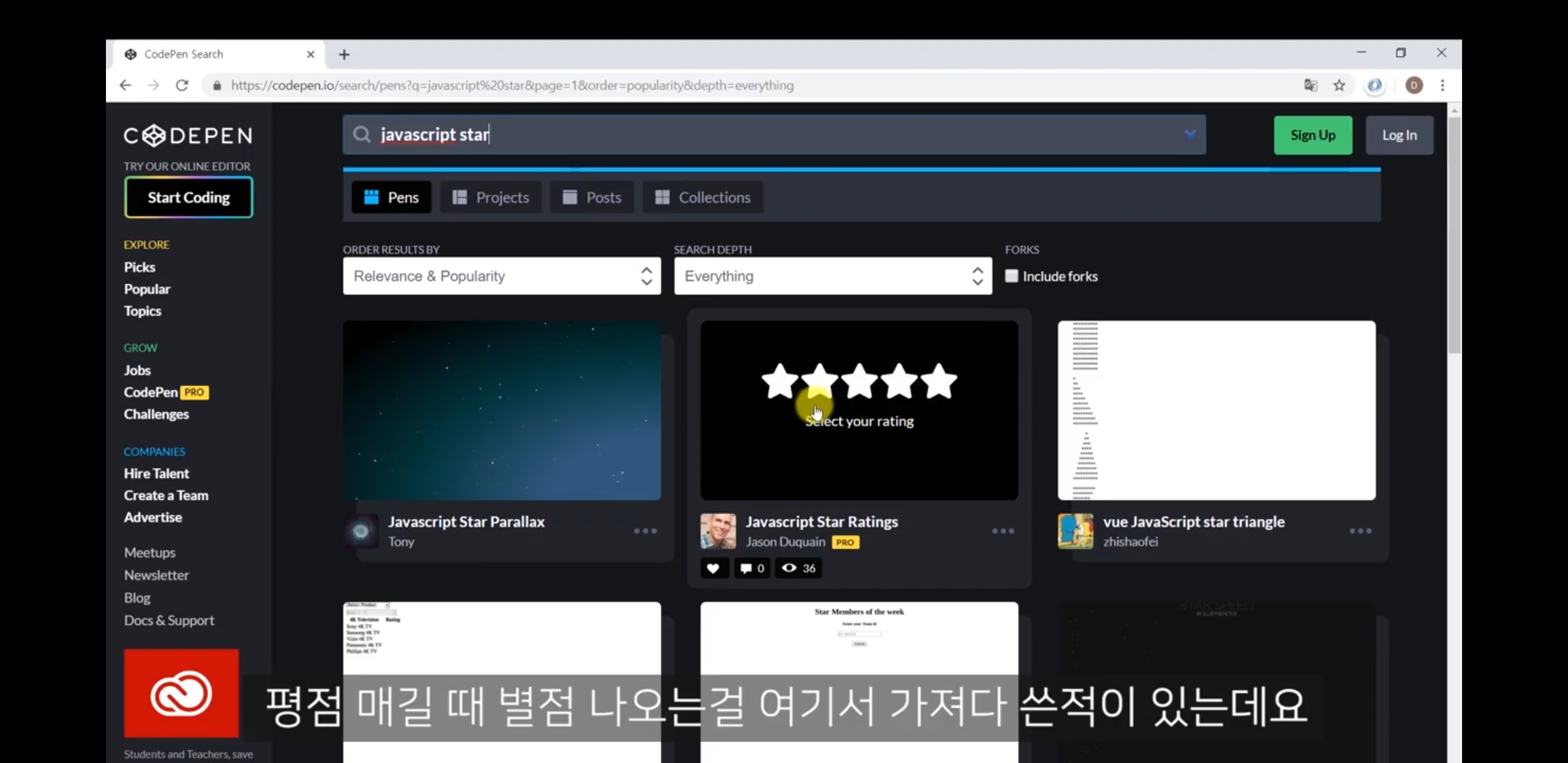This screenshot has width=1568, height=763.
Task: Click the views count 36 eye icon
Action: click(798, 568)
